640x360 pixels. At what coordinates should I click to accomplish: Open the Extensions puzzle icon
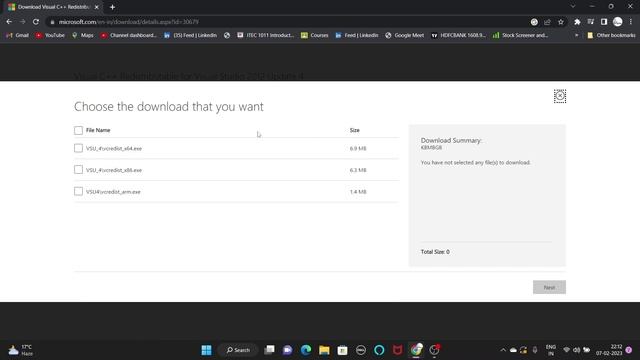coord(577,22)
